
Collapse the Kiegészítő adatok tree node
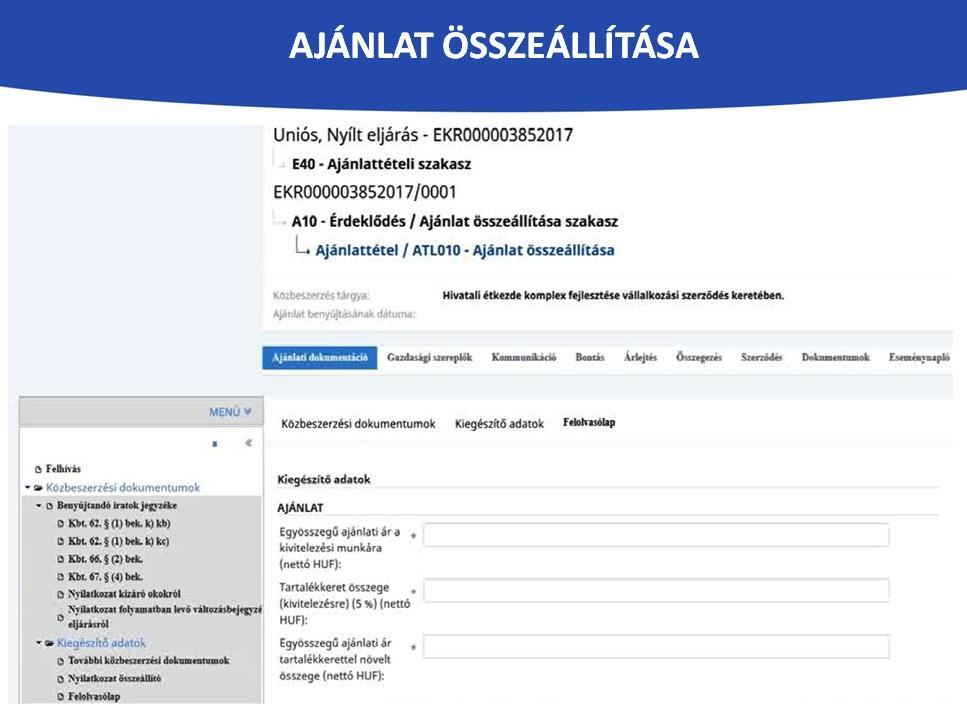pos(39,643)
